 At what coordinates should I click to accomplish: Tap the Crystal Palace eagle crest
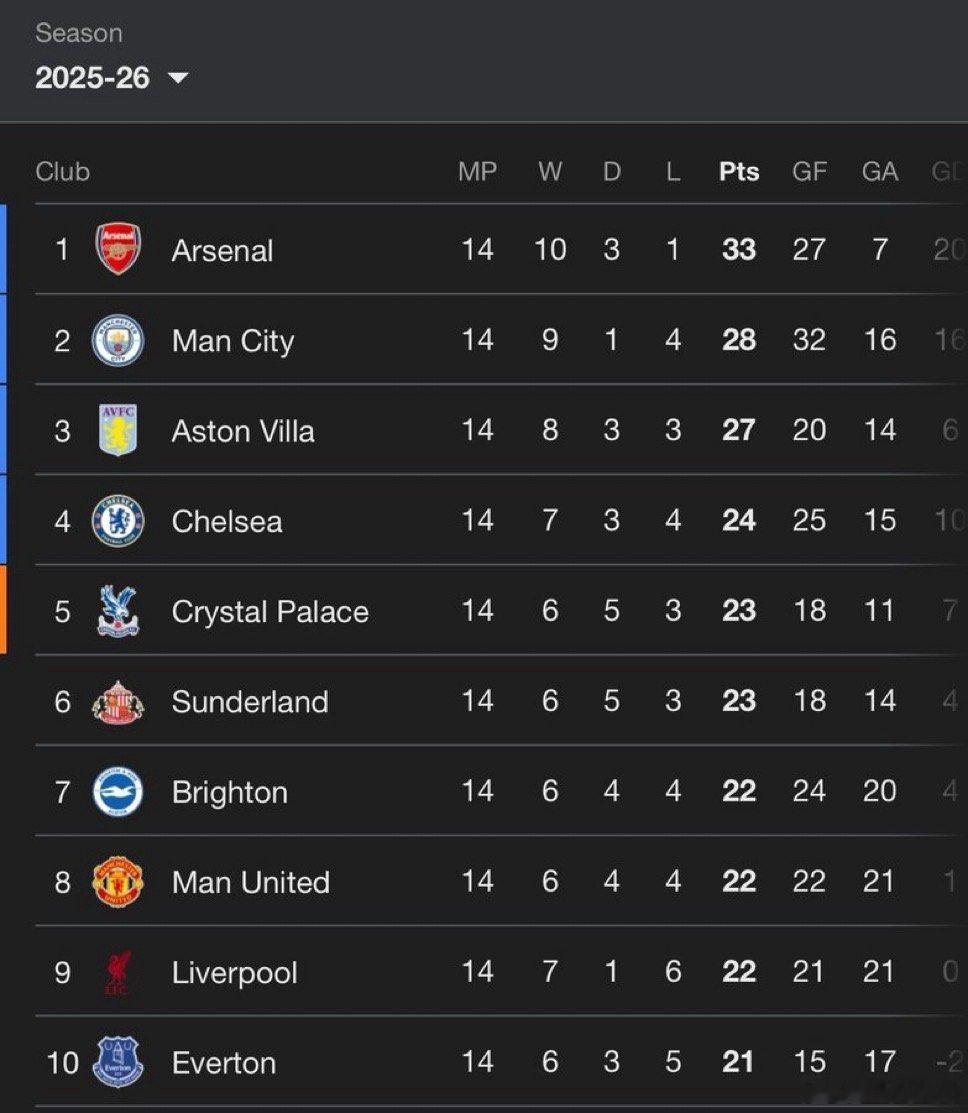(x=118, y=611)
